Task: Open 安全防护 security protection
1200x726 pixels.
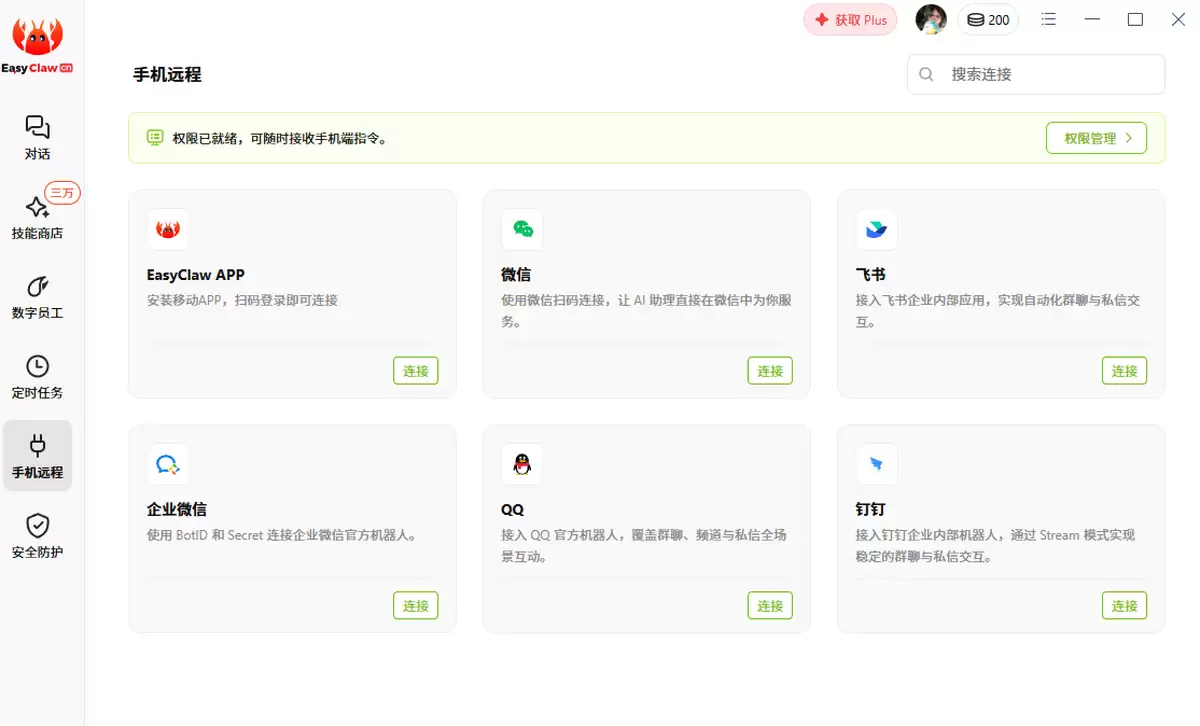Action: (37, 535)
